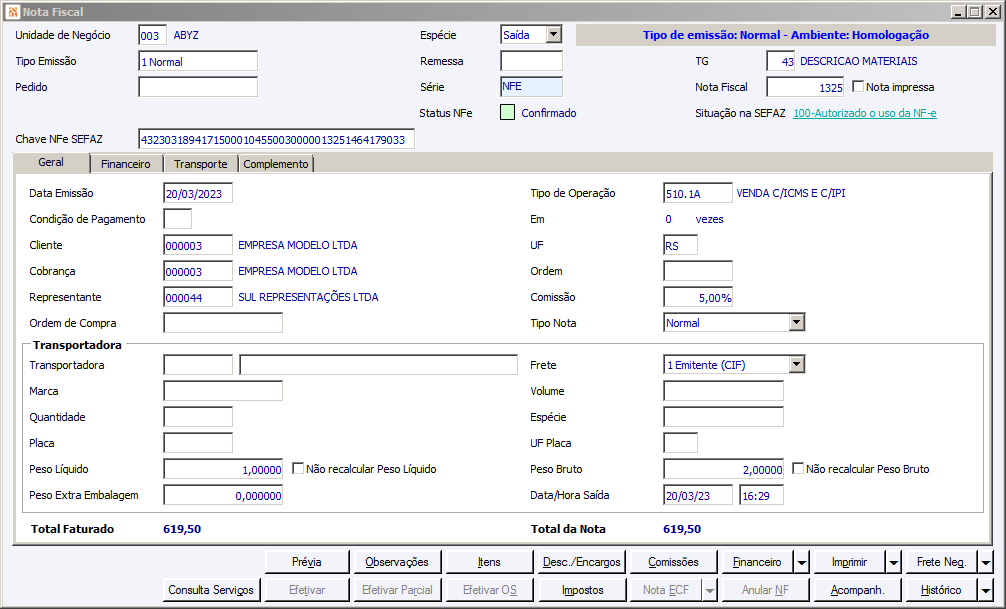Expand the arrow beside the Imprimir button
Viewport: 1006px width, 609px height.
pos(894,562)
